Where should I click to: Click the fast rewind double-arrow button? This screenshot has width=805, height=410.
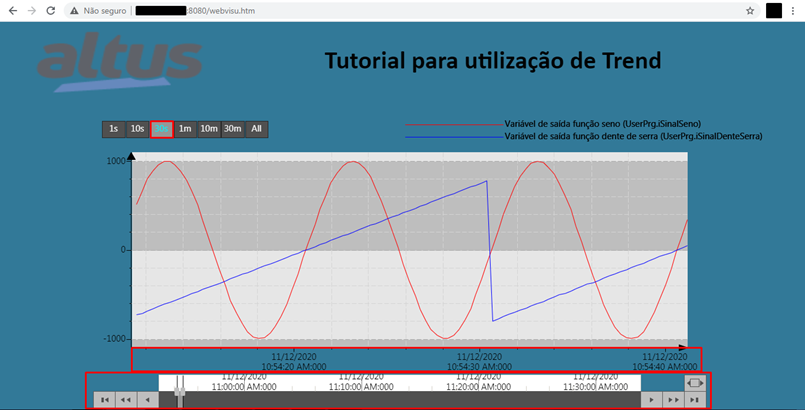pos(125,399)
